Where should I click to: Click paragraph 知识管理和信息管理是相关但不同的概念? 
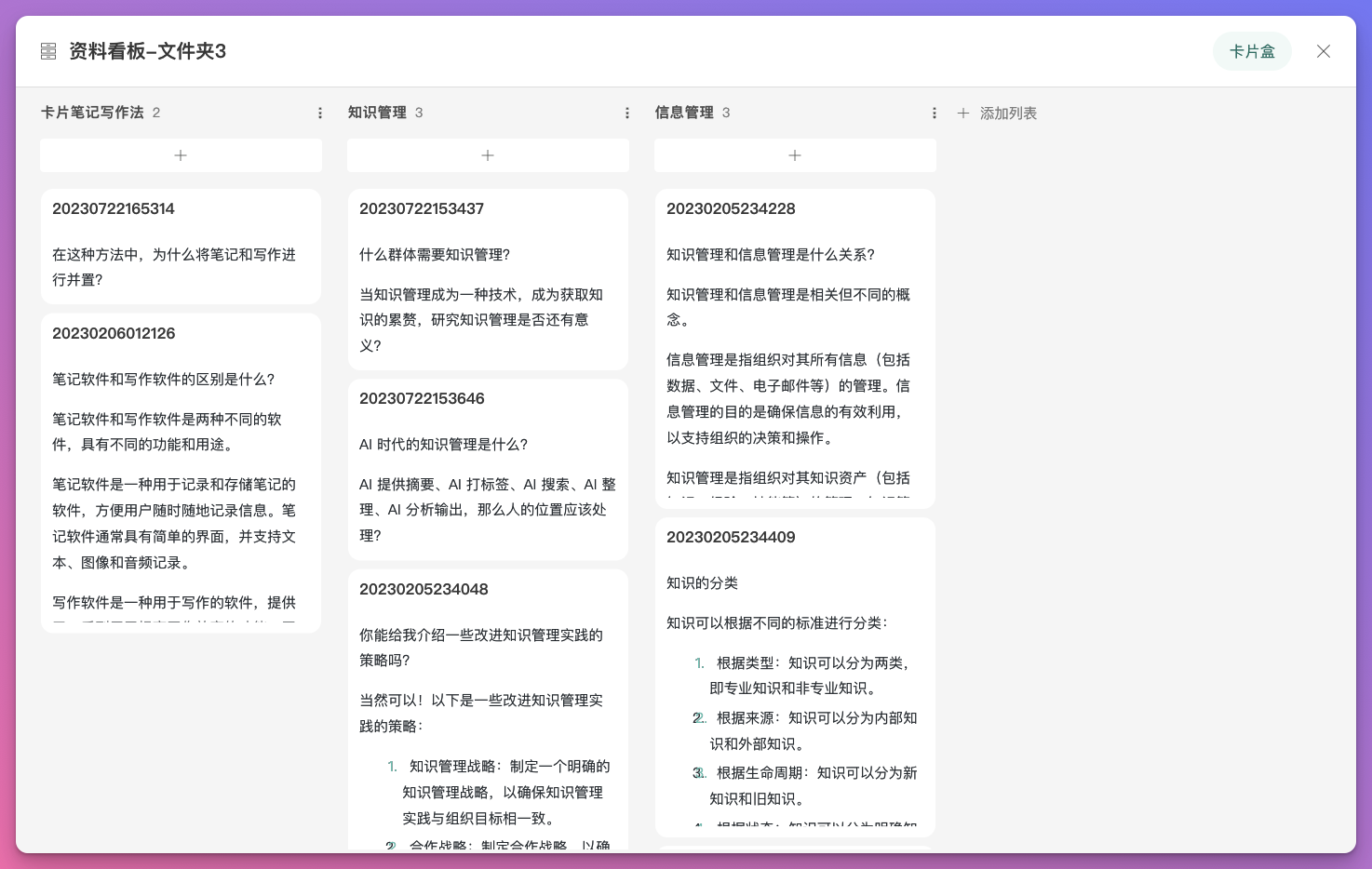click(788, 307)
